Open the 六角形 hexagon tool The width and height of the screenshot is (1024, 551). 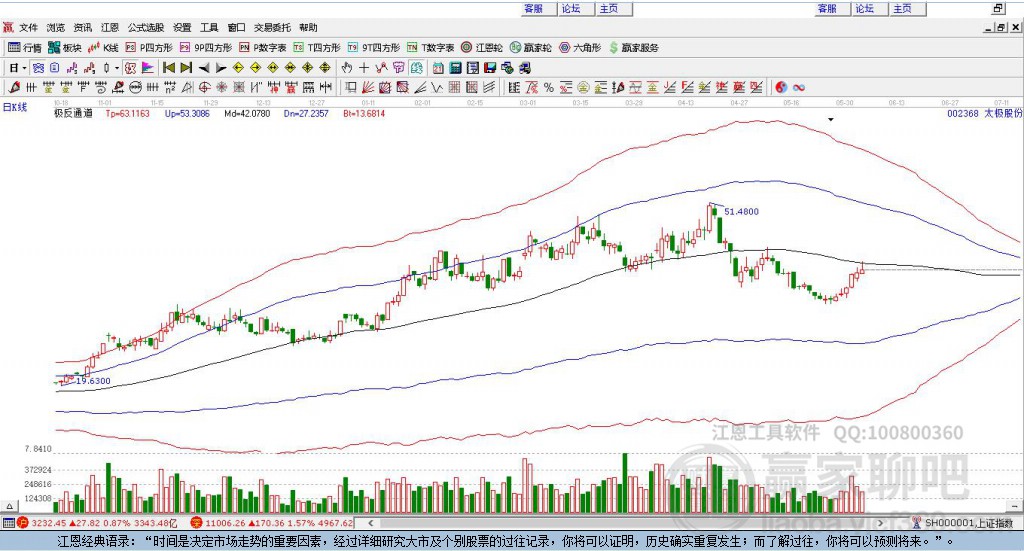tap(580, 48)
